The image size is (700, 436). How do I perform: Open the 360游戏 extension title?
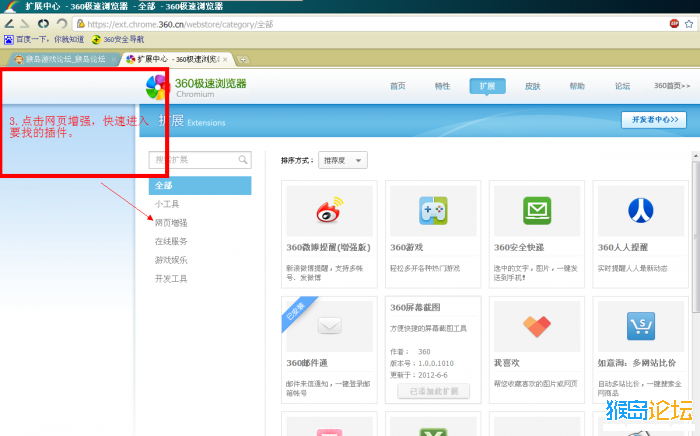coord(406,247)
